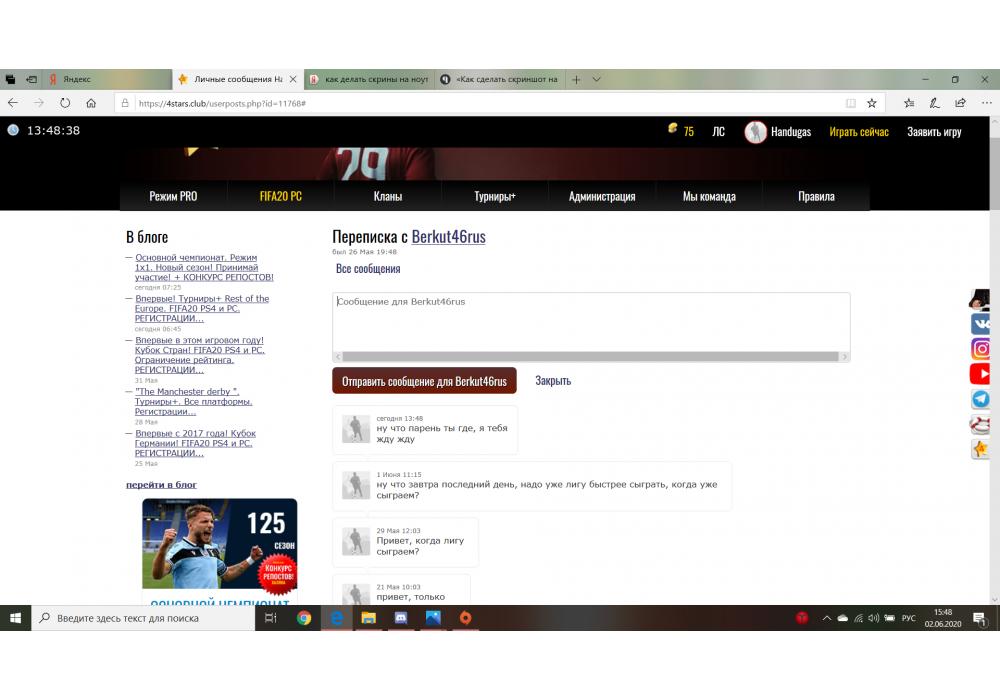Open FIFA20 PC menu
Viewport: 1000px width, 700px height.
[x=281, y=196]
